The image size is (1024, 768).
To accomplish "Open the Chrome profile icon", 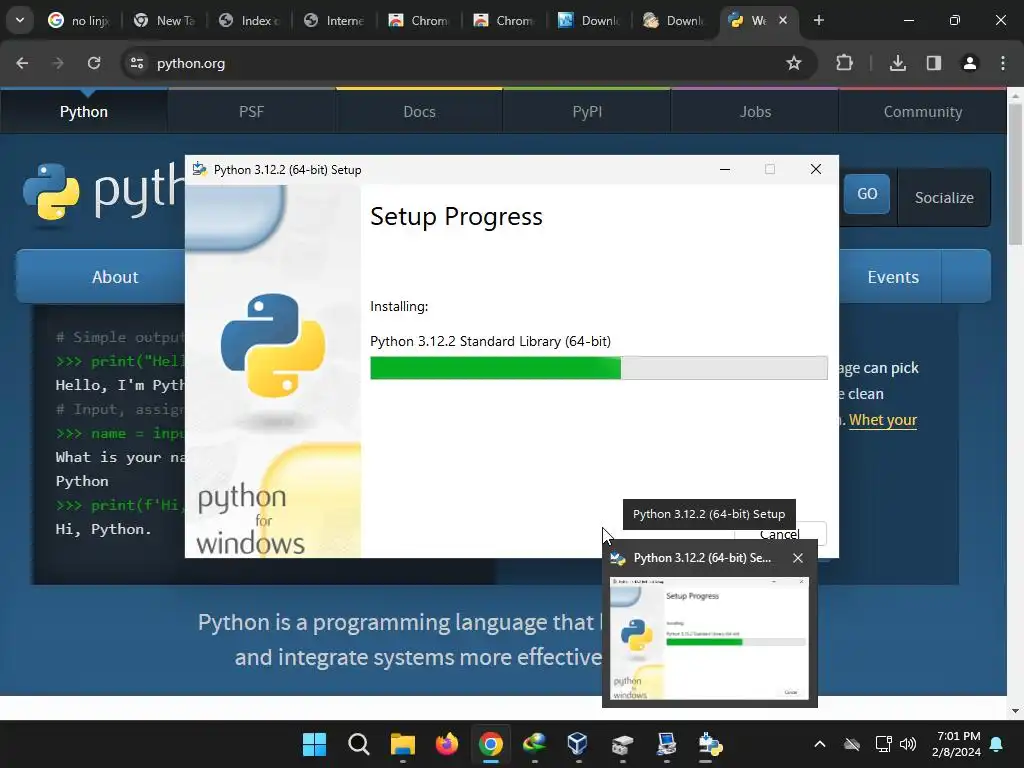I will [970, 63].
